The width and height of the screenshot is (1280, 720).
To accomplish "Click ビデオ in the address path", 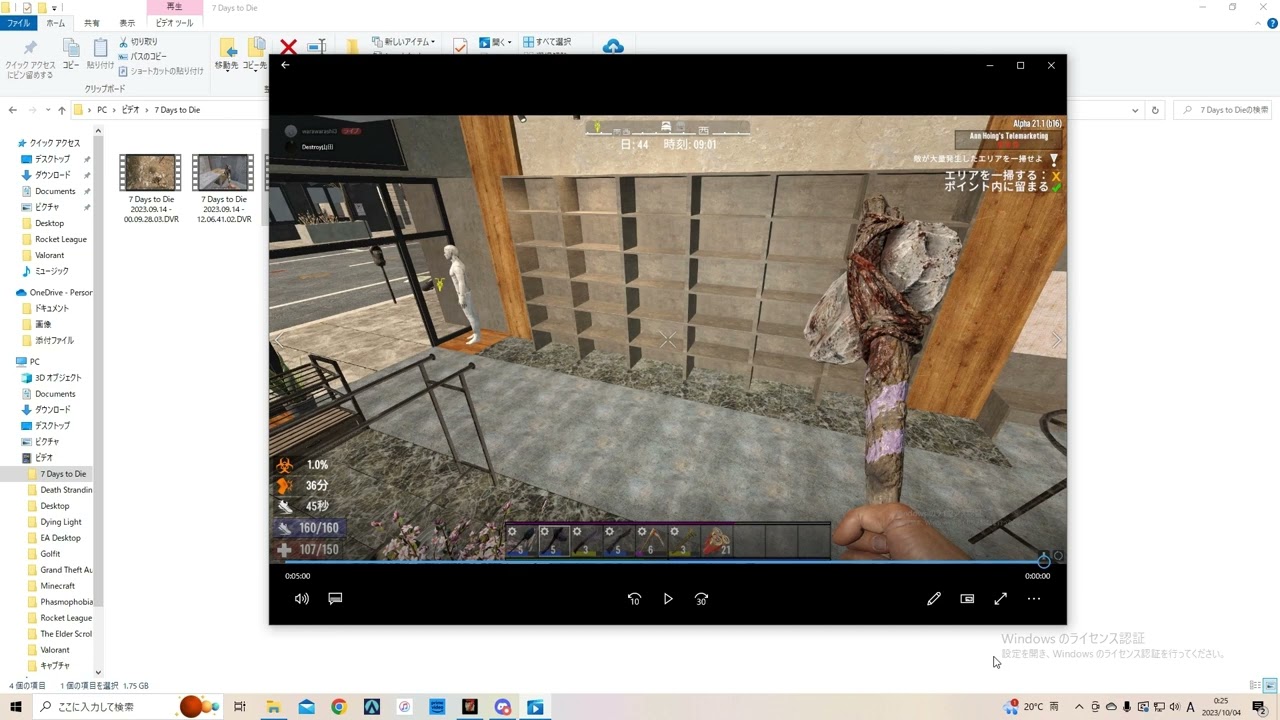I will [131, 110].
